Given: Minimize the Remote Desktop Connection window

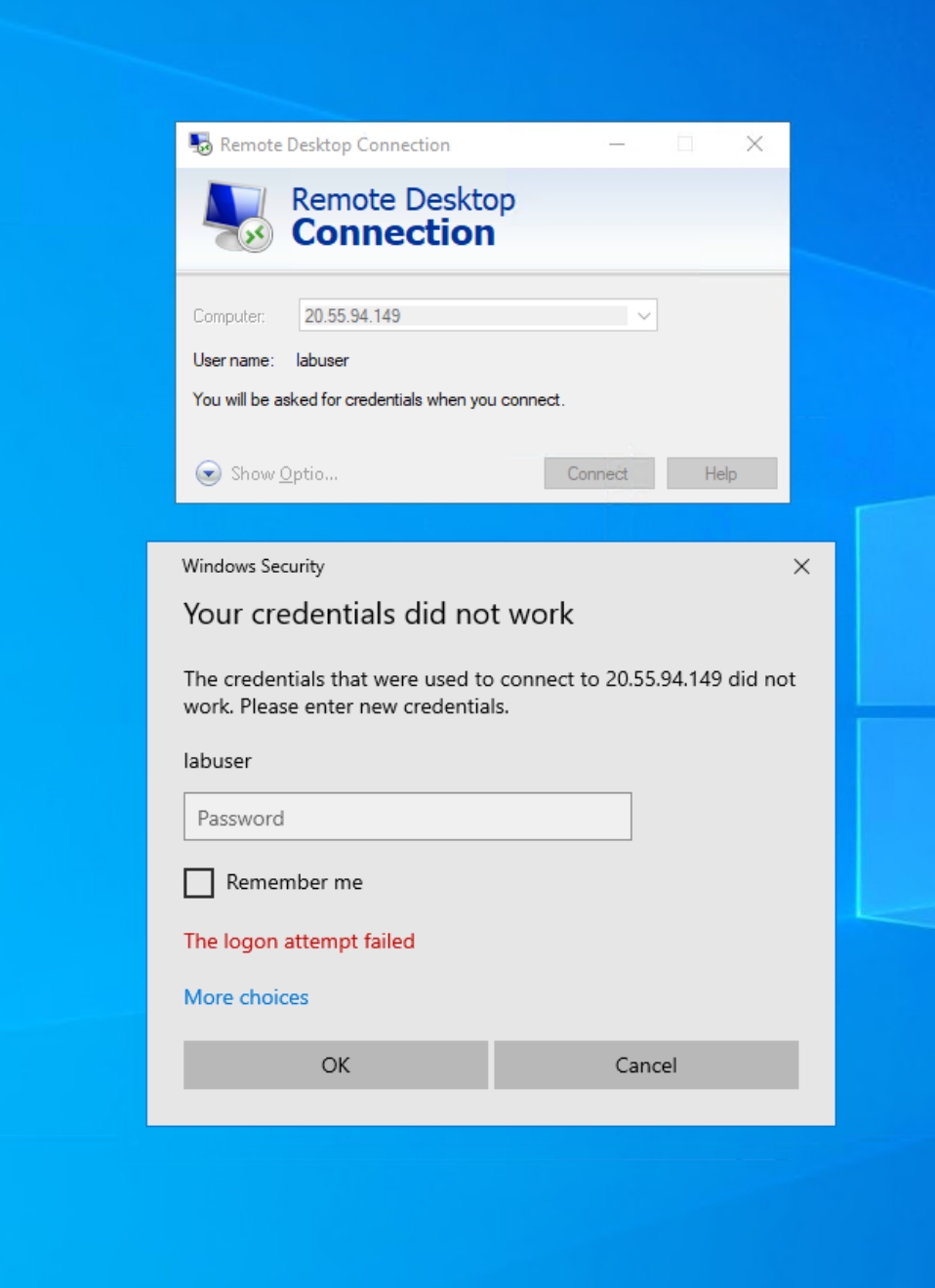Looking at the screenshot, I should click(617, 143).
